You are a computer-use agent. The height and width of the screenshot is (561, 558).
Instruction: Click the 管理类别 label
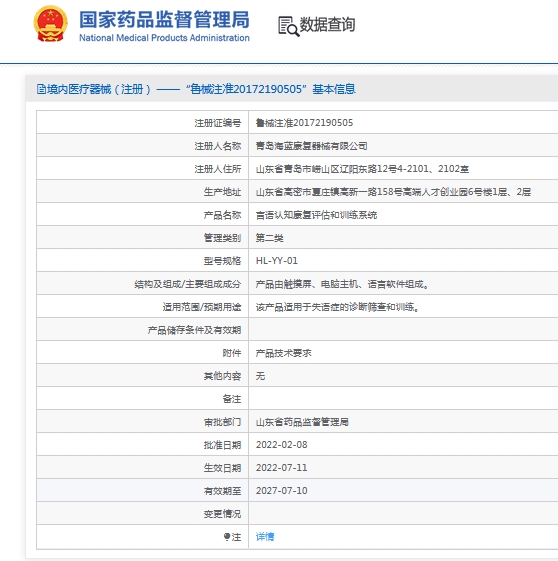(222, 238)
